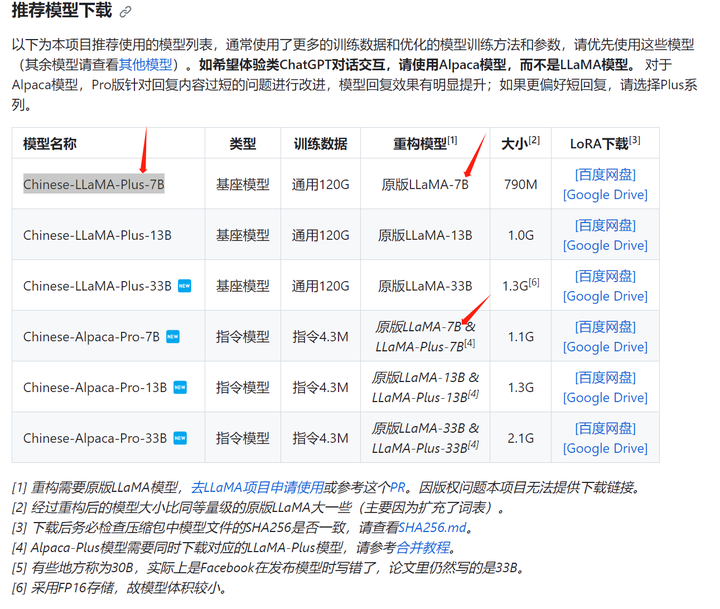Click 指令4.3M in the Chinese-Alpaca-Pro-7B row
Screen dimensions: 720x609
[x=321, y=337]
